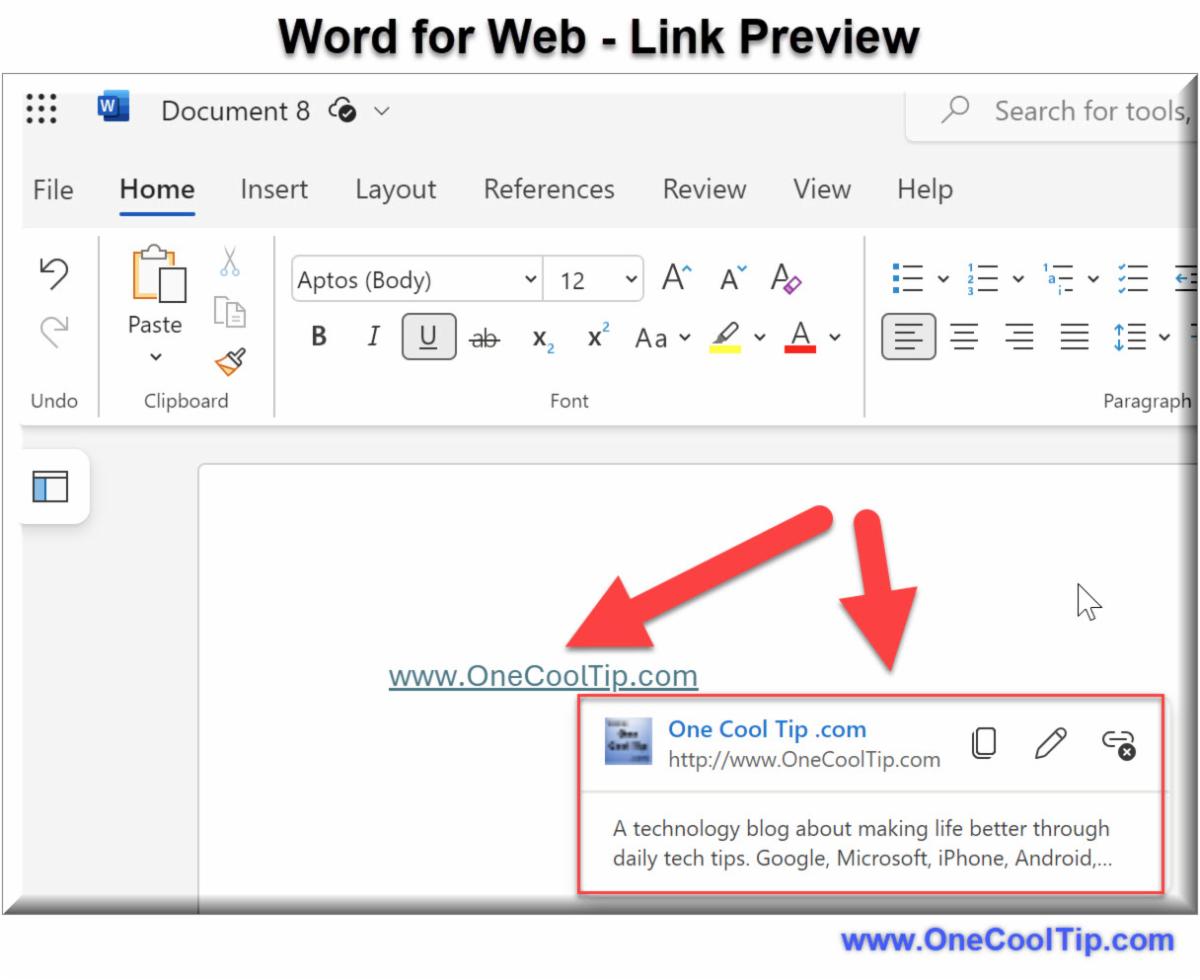Screen dimensions: 1200x980
Task: Expand the font size 12 dropdown
Action: pyautogui.click(x=631, y=280)
